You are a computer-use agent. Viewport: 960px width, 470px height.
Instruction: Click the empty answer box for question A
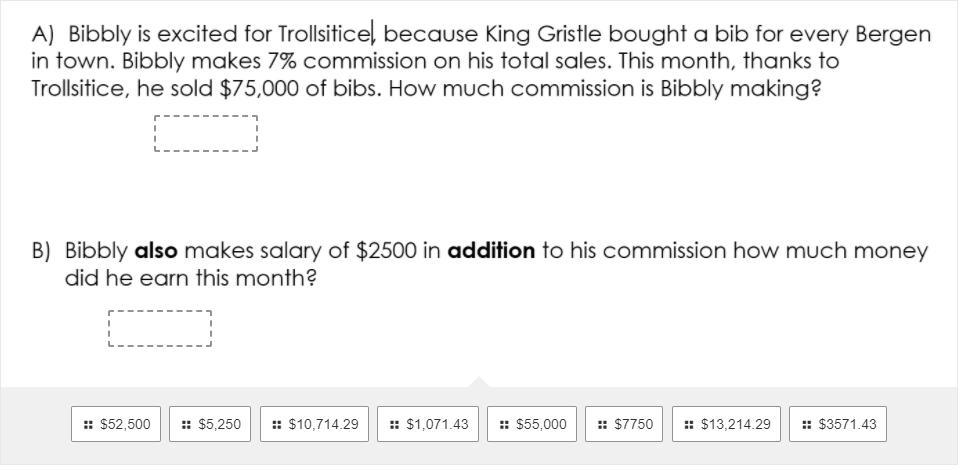pos(206,134)
